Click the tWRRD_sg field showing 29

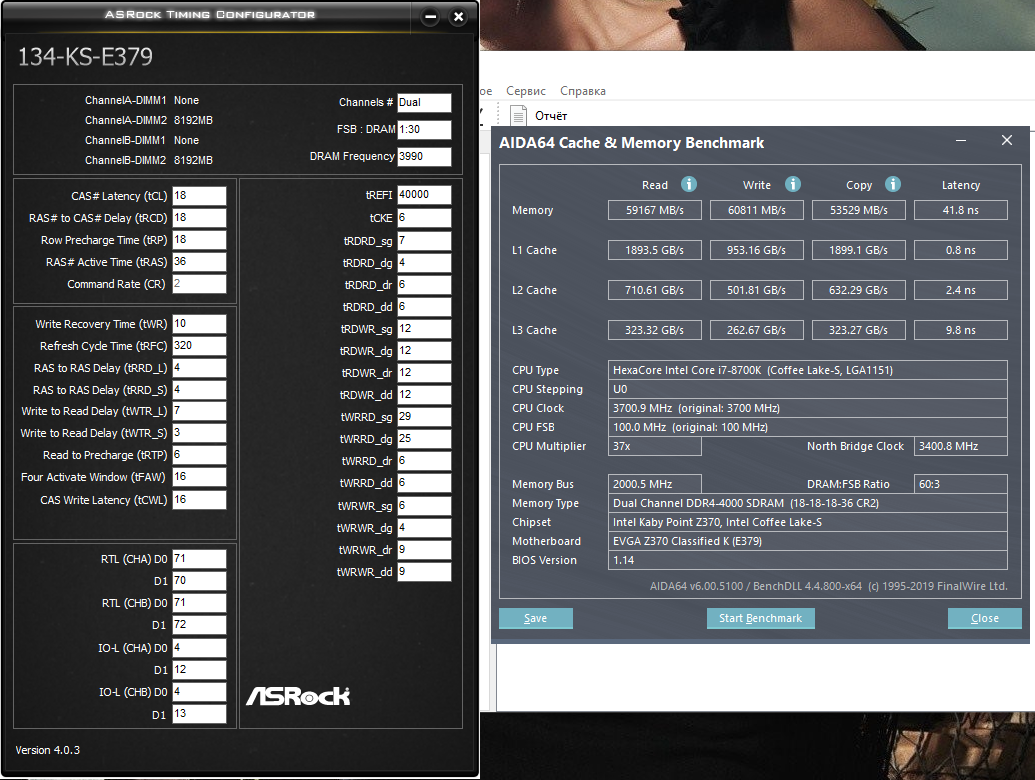coord(424,417)
